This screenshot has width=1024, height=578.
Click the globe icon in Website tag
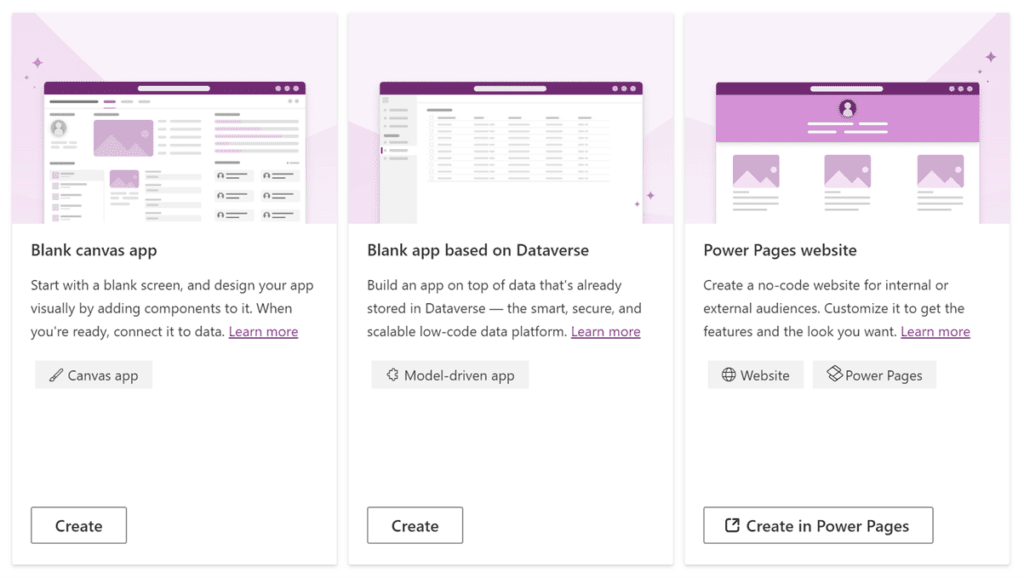(x=729, y=375)
